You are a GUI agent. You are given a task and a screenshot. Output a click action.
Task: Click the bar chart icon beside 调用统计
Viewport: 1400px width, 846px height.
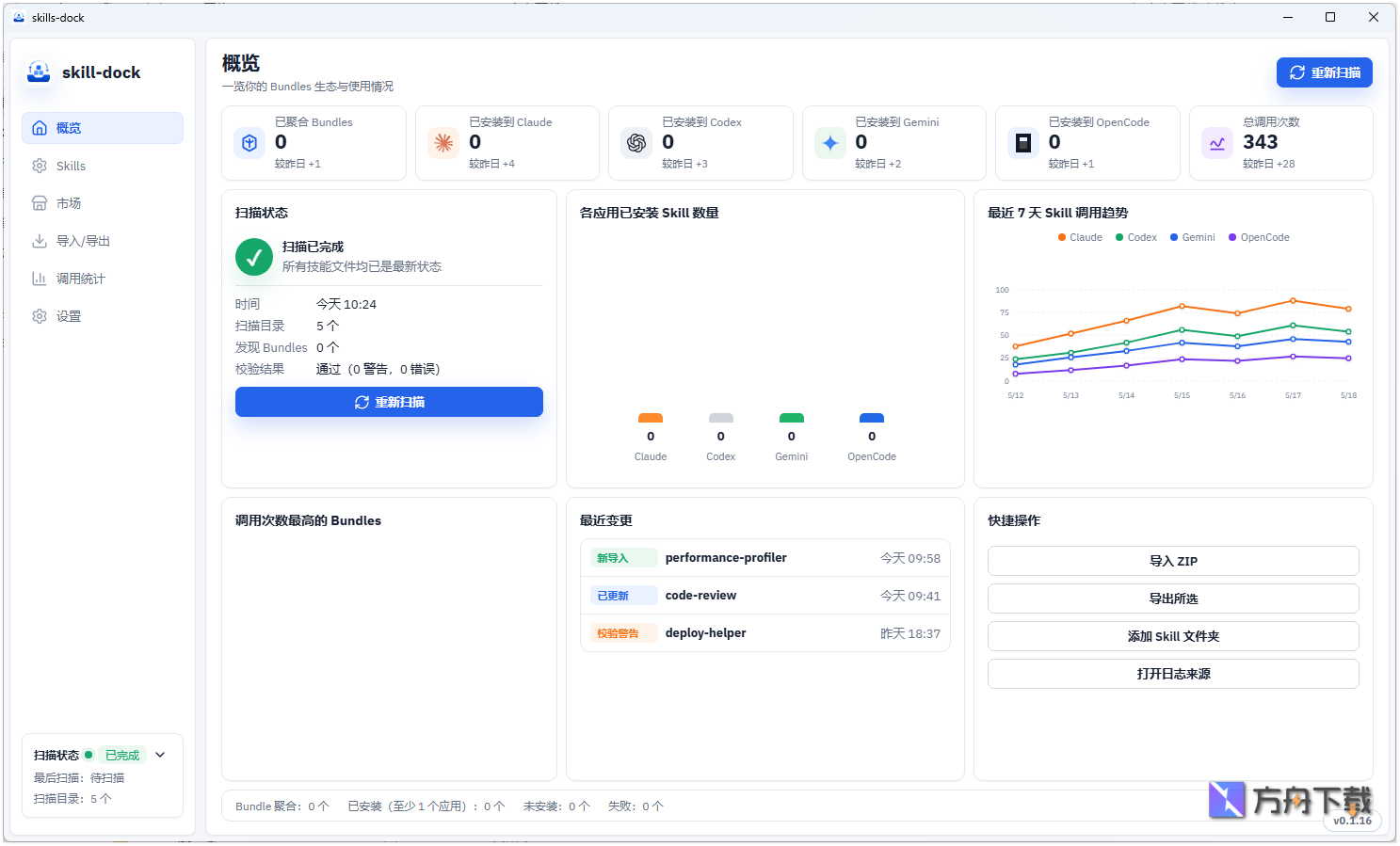pyautogui.click(x=40, y=279)
